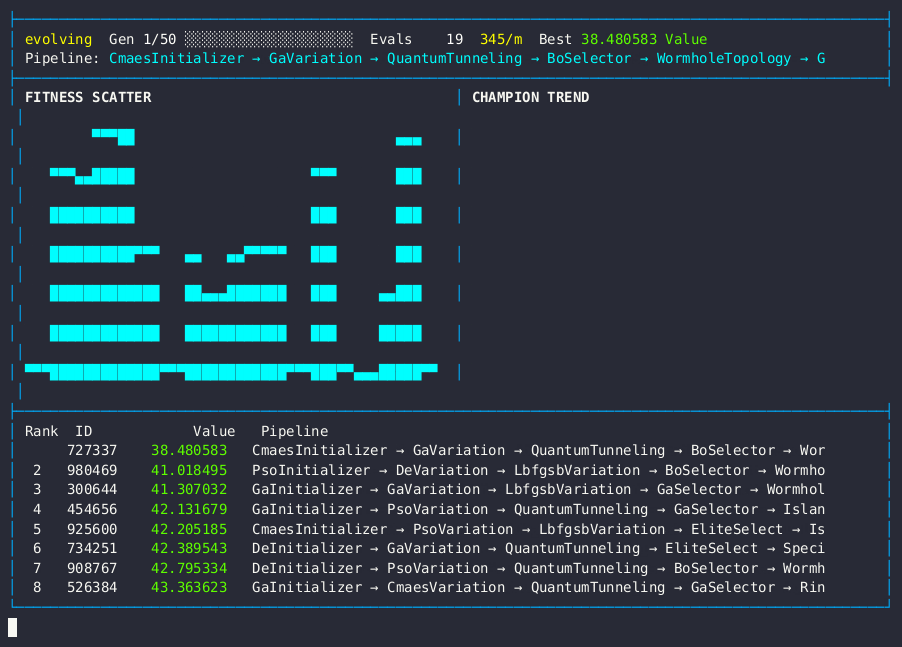Click the 'Evals' label in header
The image size is (902, 647).
pos(391,39)
